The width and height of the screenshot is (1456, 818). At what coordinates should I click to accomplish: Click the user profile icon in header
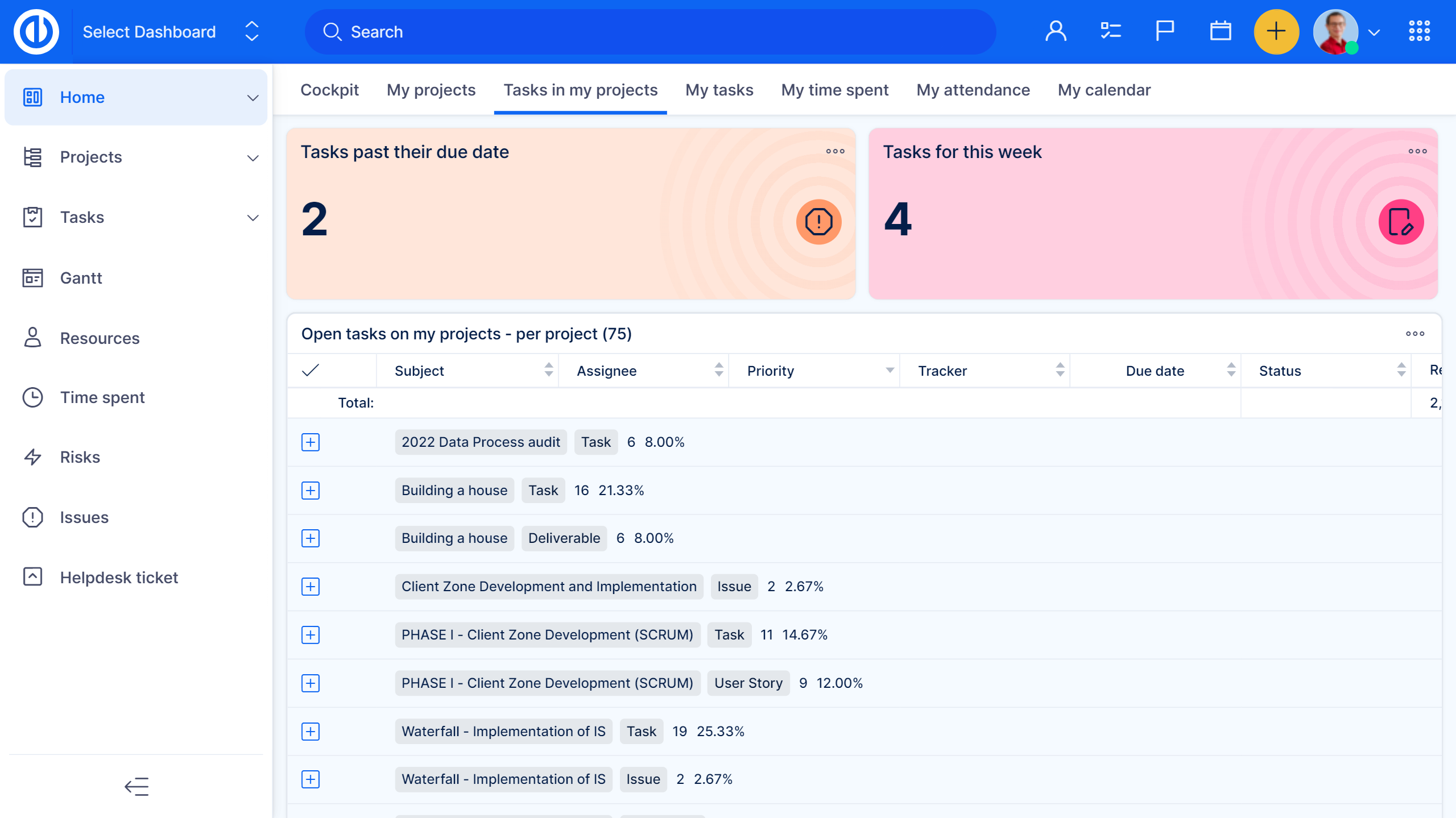1056,32
